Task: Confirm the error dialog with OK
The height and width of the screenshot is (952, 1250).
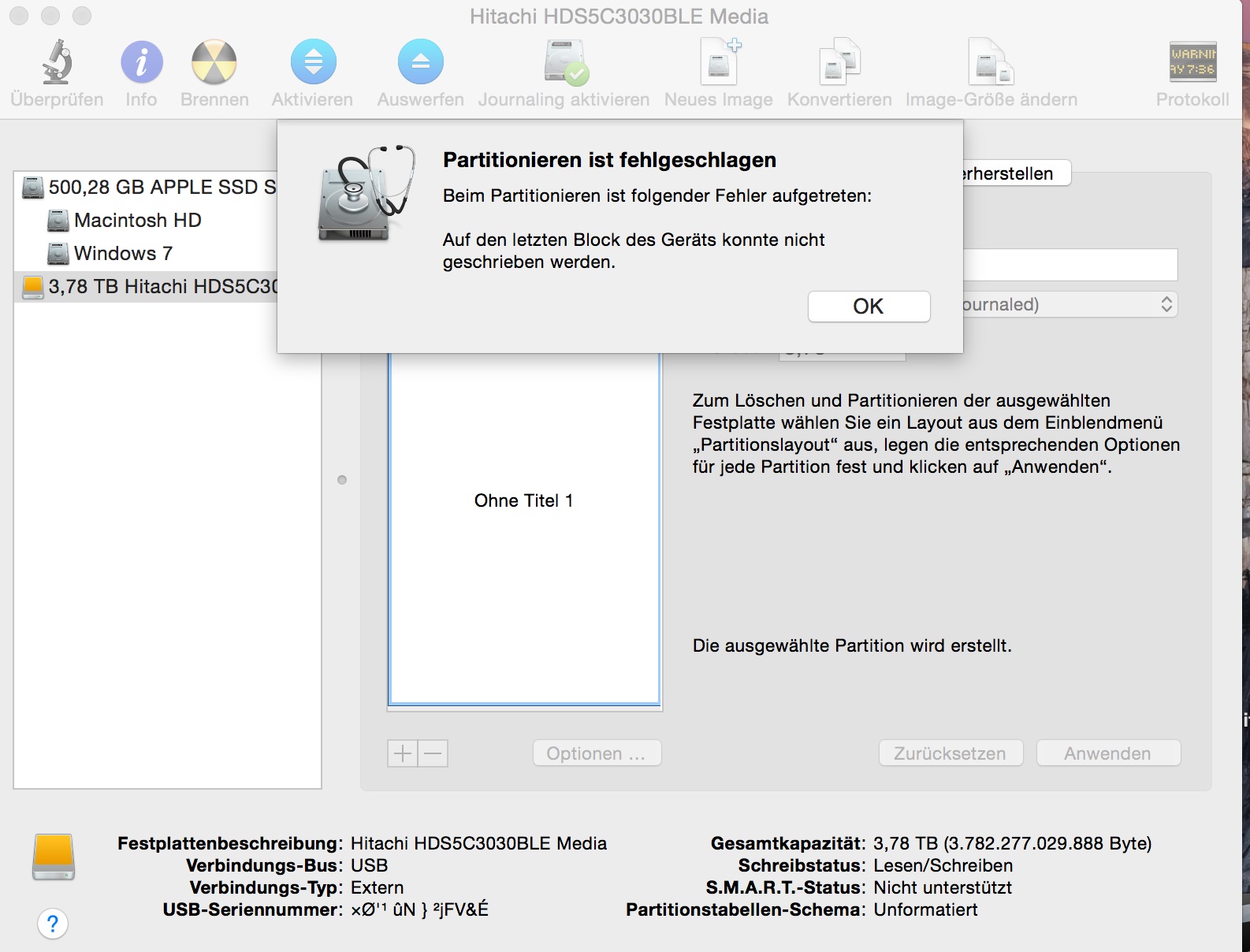Action: point(869,307)
